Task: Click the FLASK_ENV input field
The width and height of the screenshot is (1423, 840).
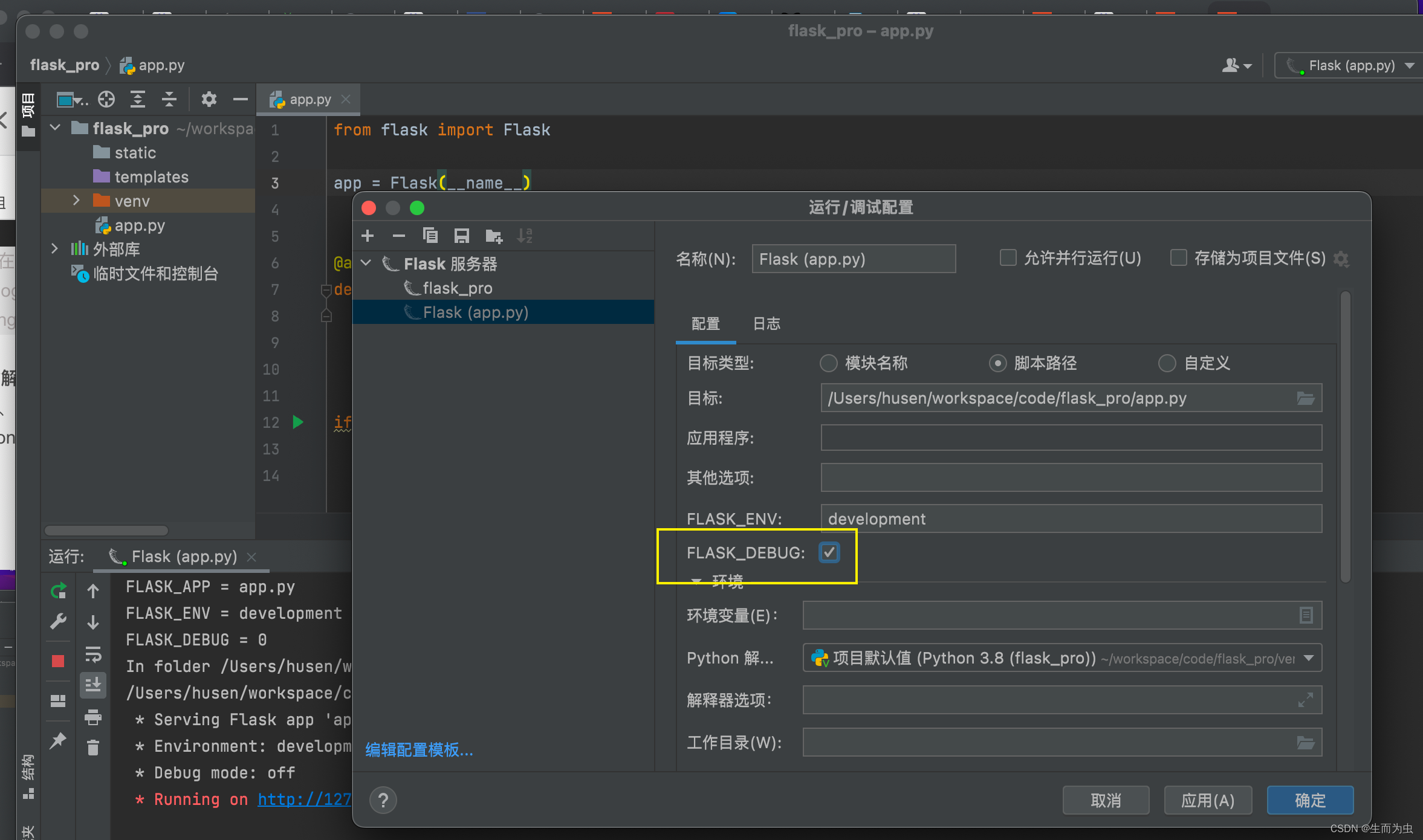Action: (x=1071, y=519)
